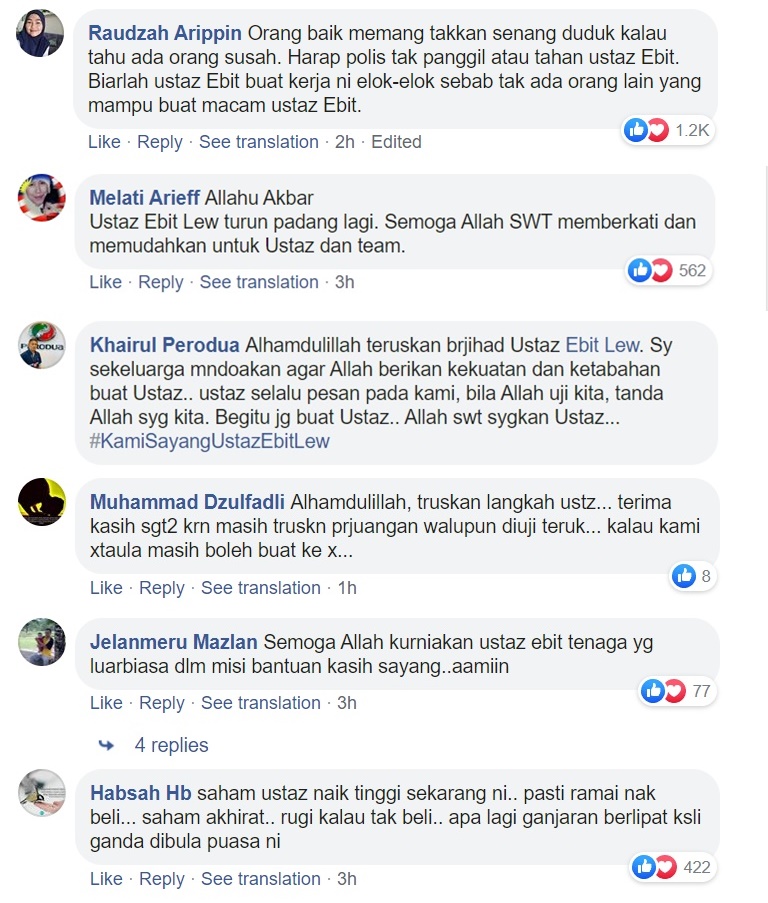See translation of Muhammad Dzulfadli's comment
768x903 pixels.
pyautogui.click(x=260, y=588)
